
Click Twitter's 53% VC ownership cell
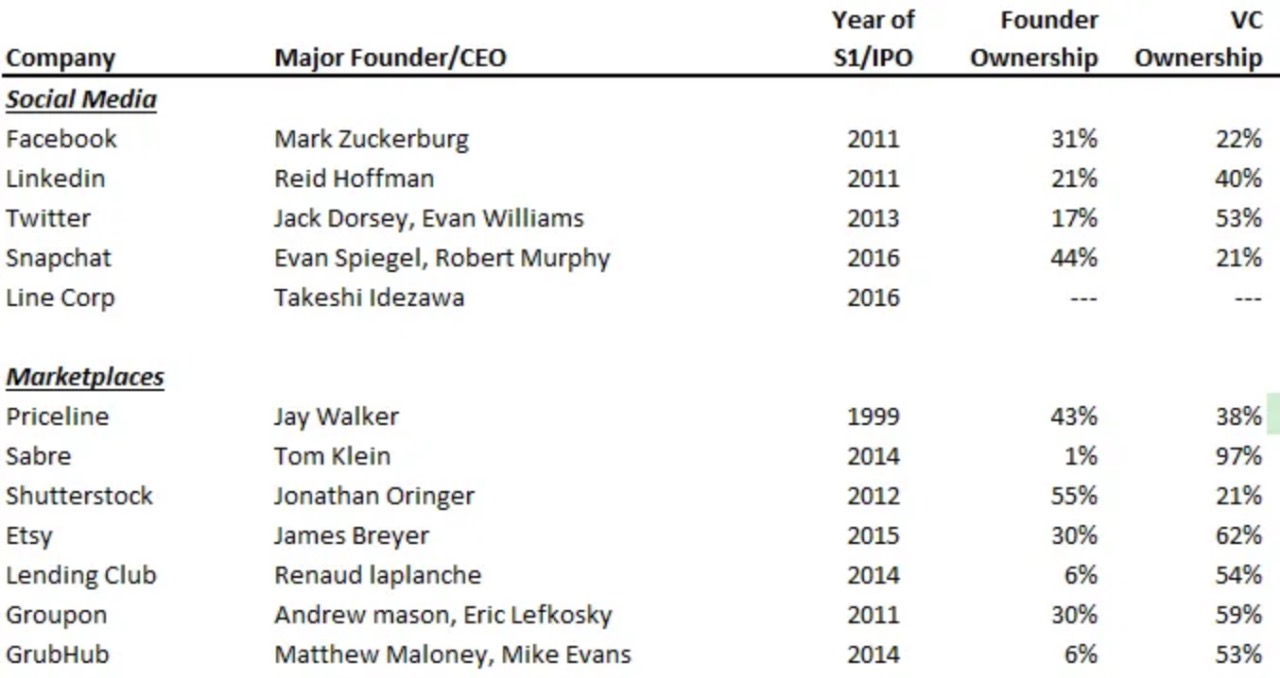pos(1238,218)
